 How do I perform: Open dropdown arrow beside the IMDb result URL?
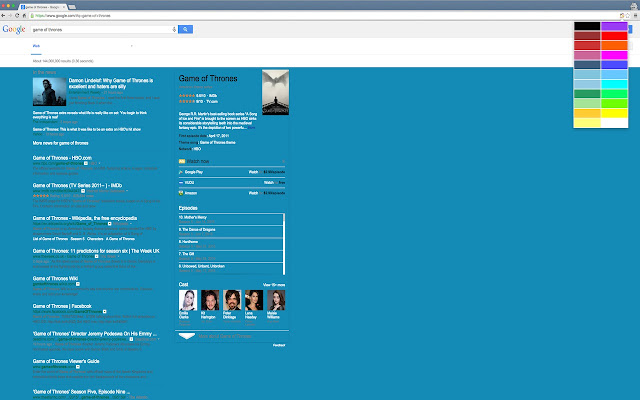[x=83, y=191]
